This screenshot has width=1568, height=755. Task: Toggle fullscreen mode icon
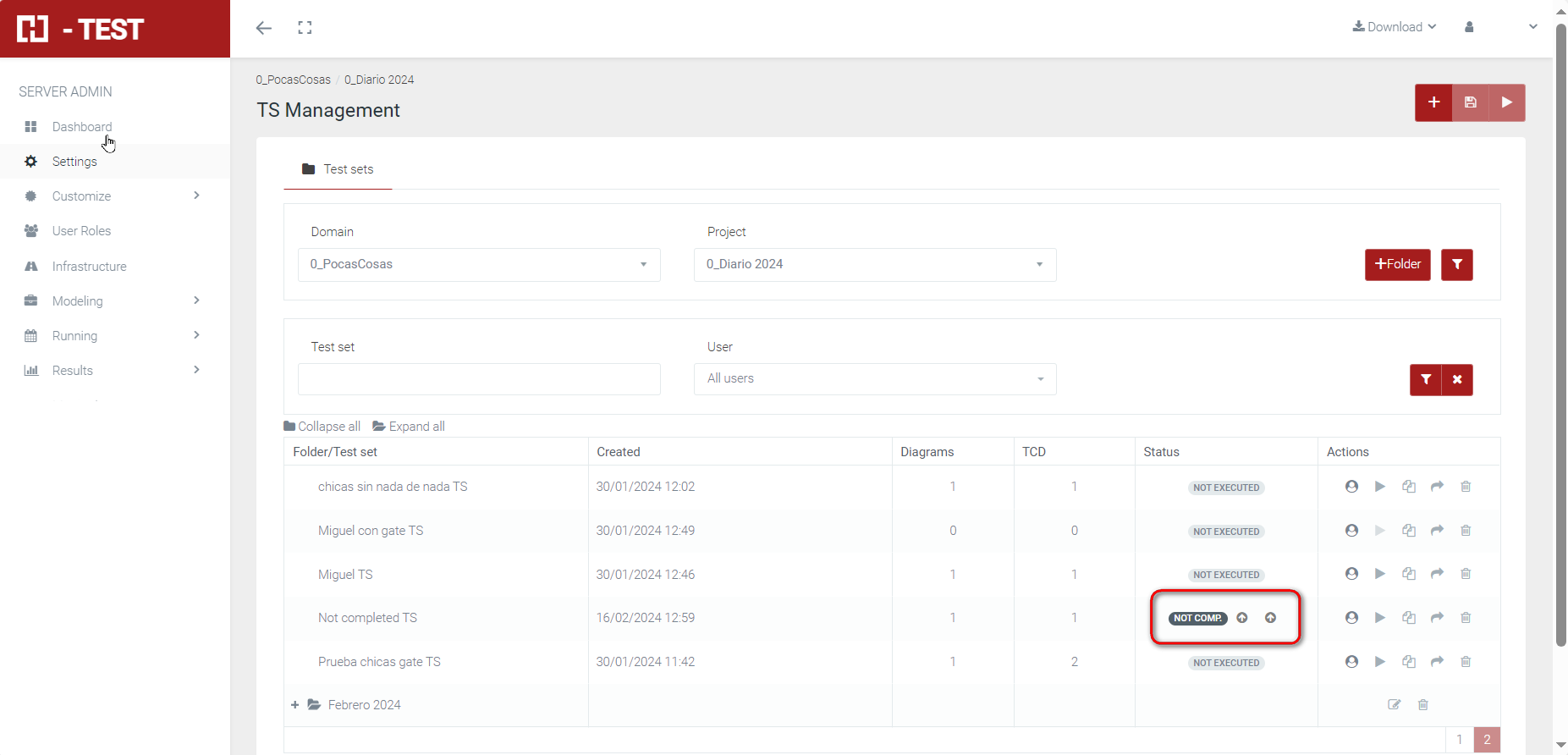305,28
